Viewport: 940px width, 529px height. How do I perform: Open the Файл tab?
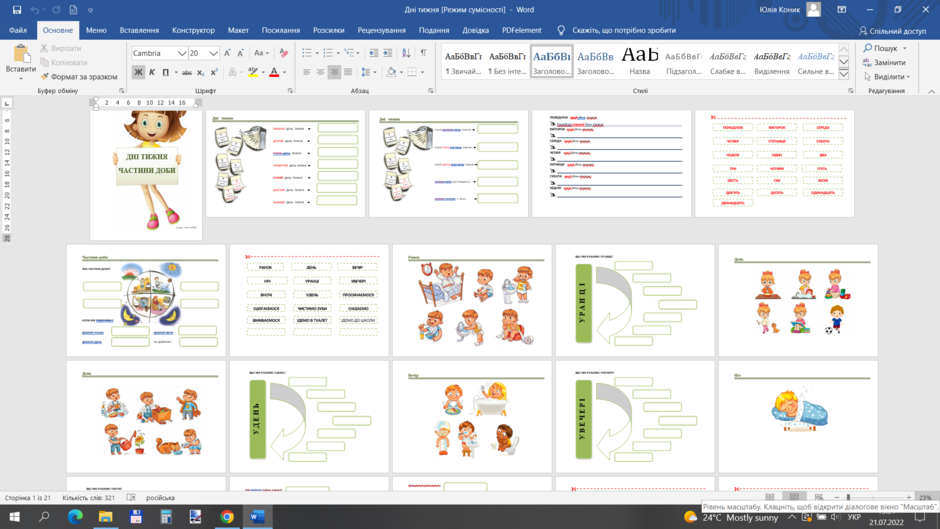pyautogui.click(x=18, y=30)
